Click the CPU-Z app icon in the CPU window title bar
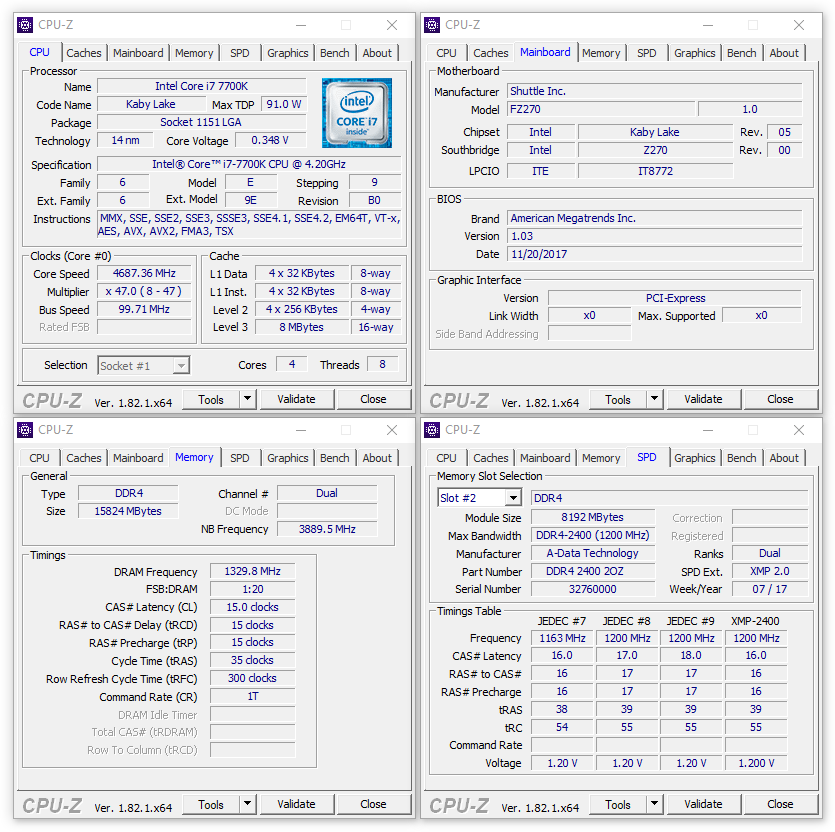Screen dimensions: 835x832 coord(24,25)
